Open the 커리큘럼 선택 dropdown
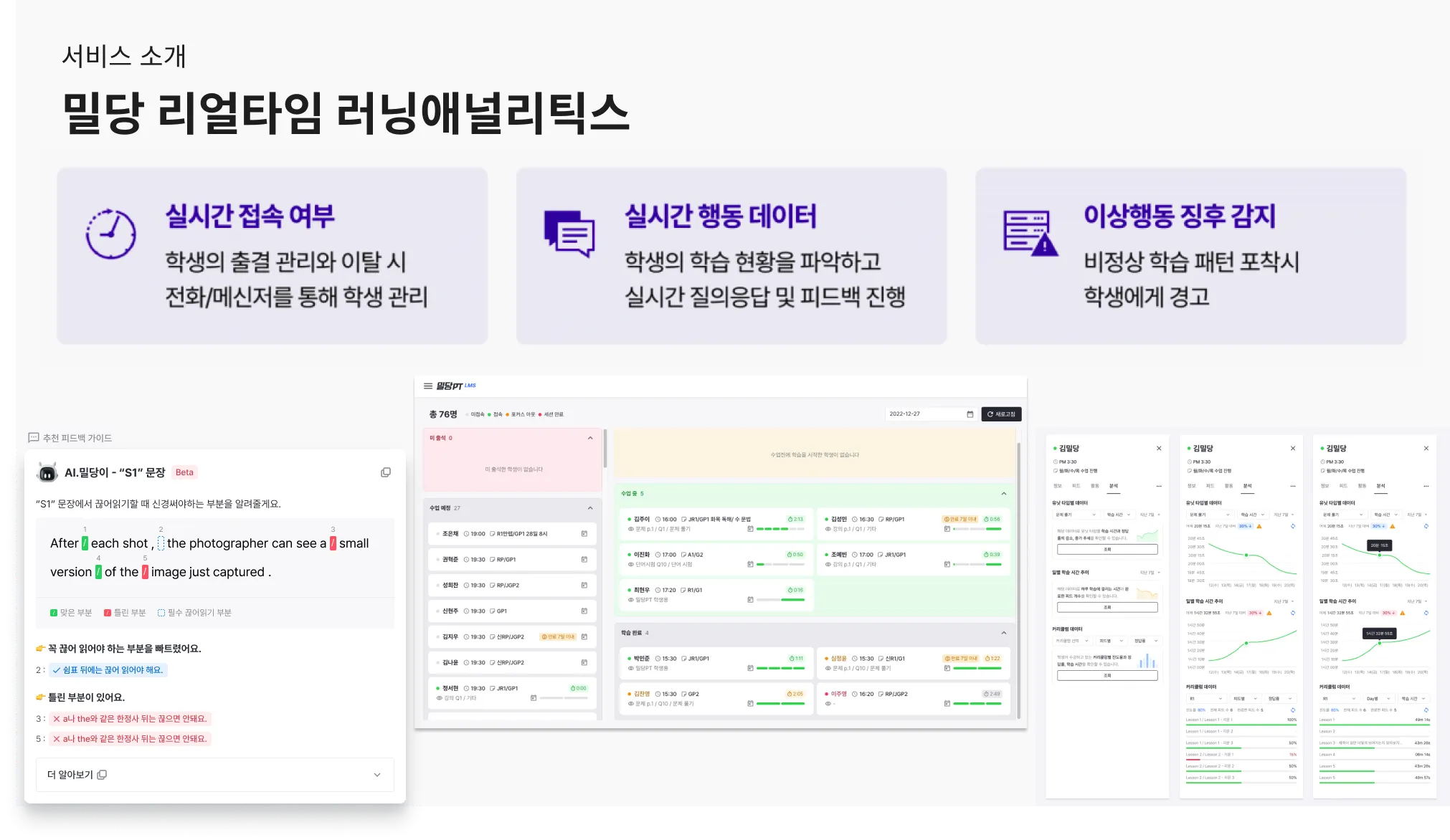1450x840 pixels. point(1072,641)
